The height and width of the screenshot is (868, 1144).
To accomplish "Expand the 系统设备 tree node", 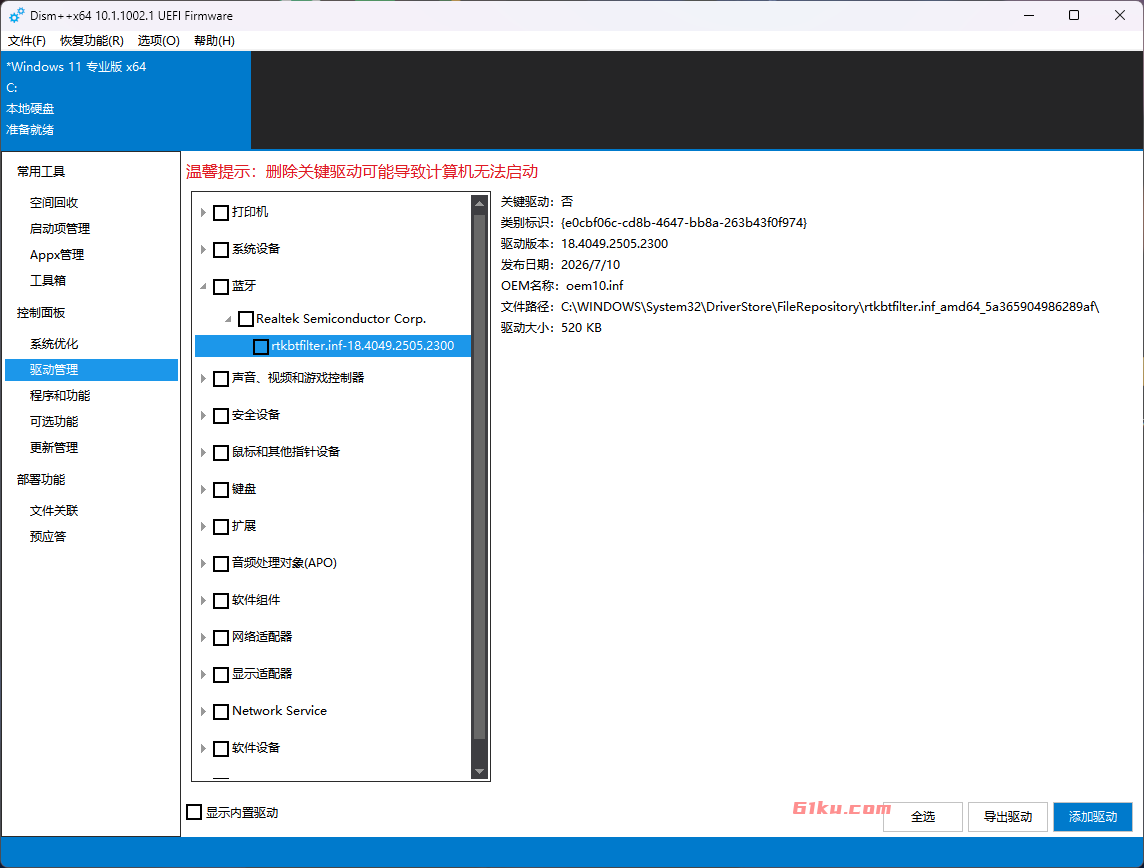I will tap(204, 249).
